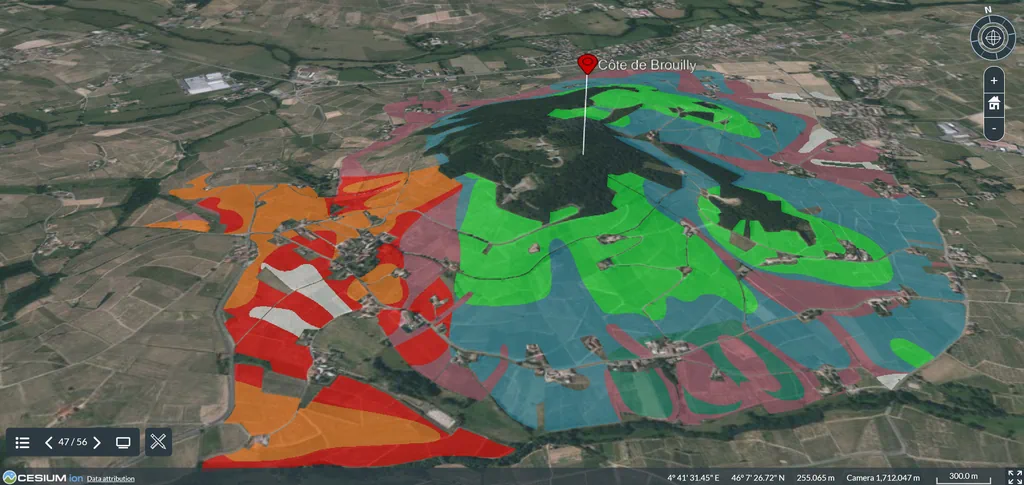The width and height of the screenshot is (1024, 485).
Task: Click the Camera 1,712.047 m readout
Action: [884, 478]
